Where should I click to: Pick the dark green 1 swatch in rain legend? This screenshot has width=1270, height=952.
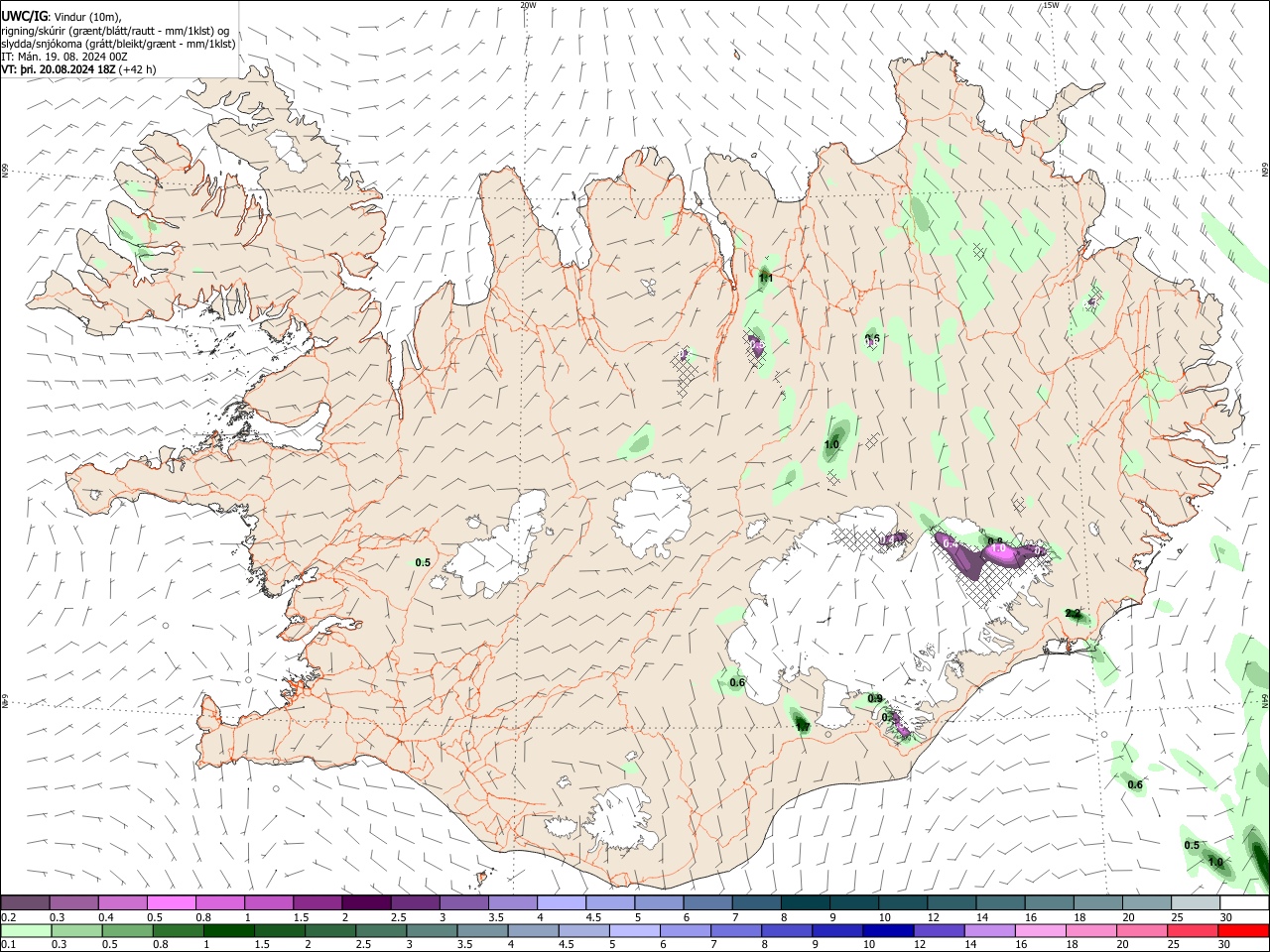[x=227, y=930]
